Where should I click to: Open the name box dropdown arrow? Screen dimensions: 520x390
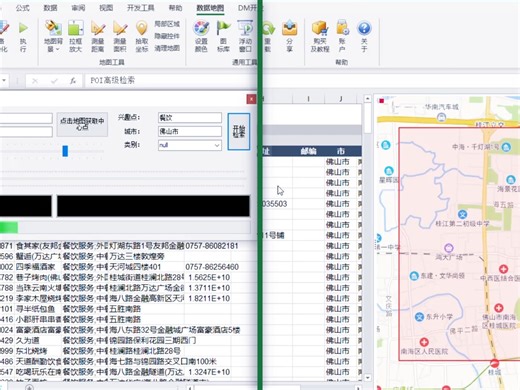4,80
